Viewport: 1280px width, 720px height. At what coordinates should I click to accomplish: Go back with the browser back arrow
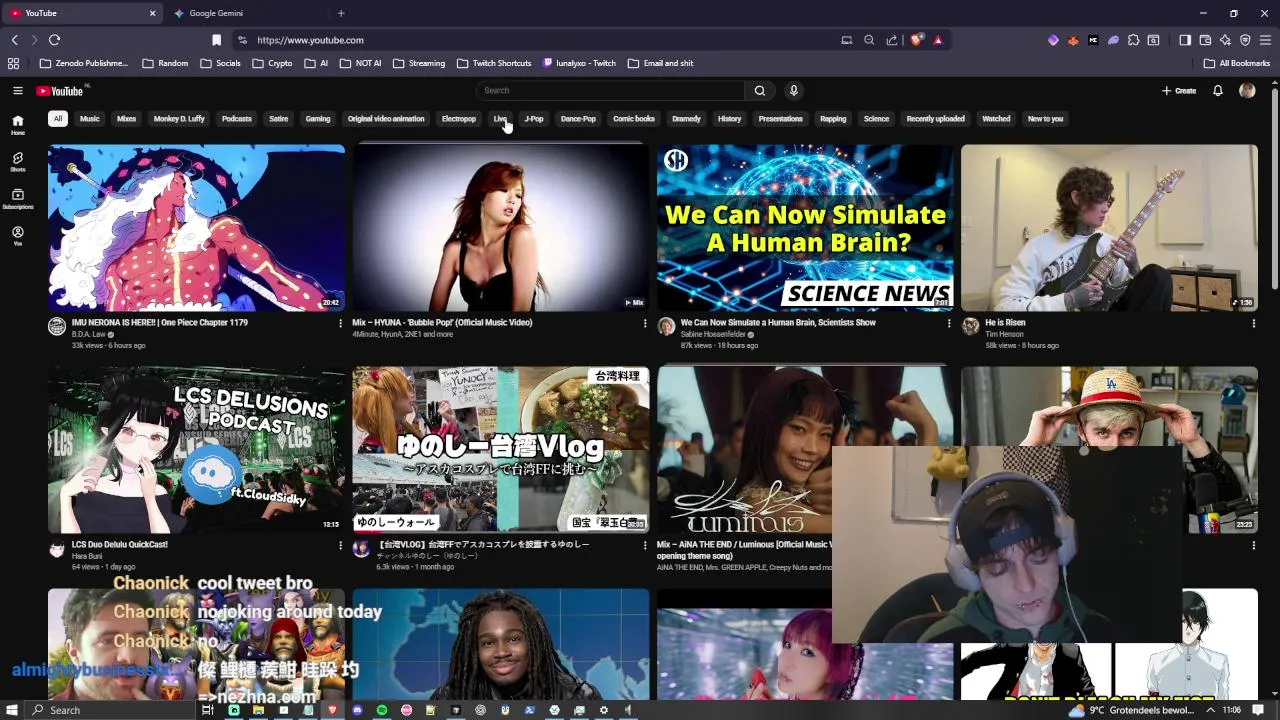coord(14,40)
